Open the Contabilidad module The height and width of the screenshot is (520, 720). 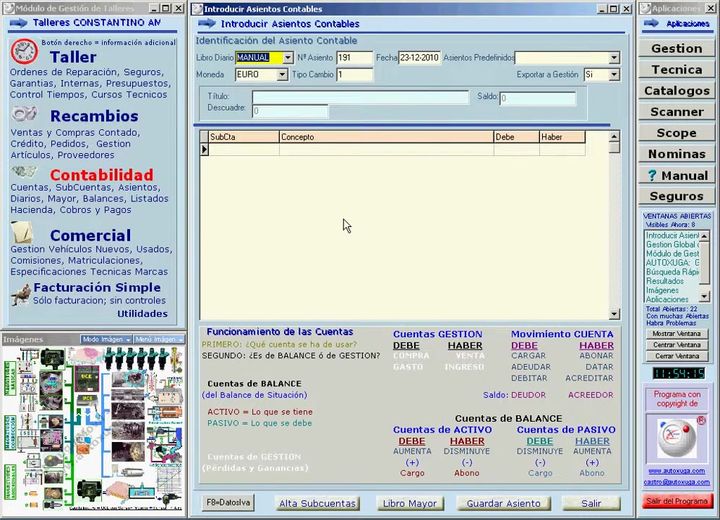pos(101,175)
